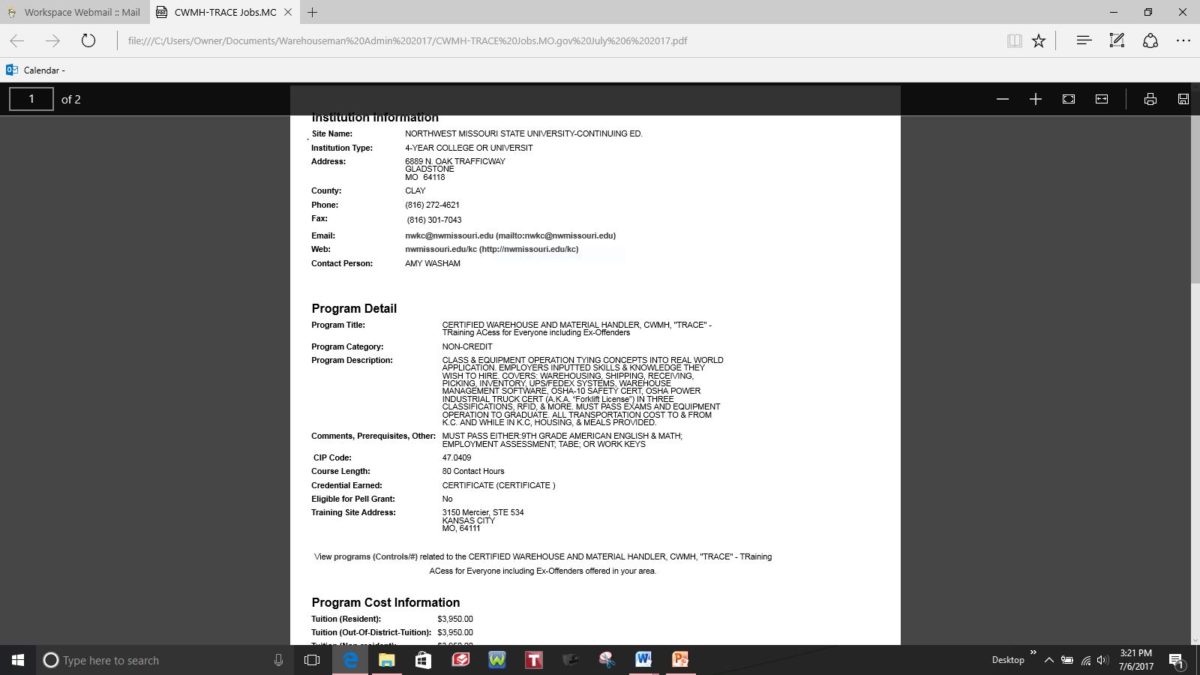
Task: Click the file path address bar
Action: click(407, 41)
